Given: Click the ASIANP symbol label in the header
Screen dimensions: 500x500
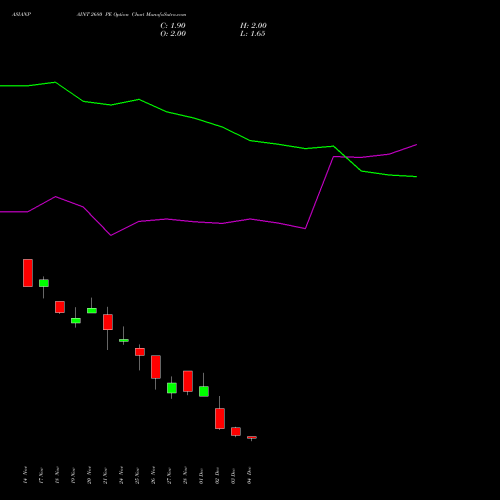Looking at the screenshot, I should coord(22,15).
